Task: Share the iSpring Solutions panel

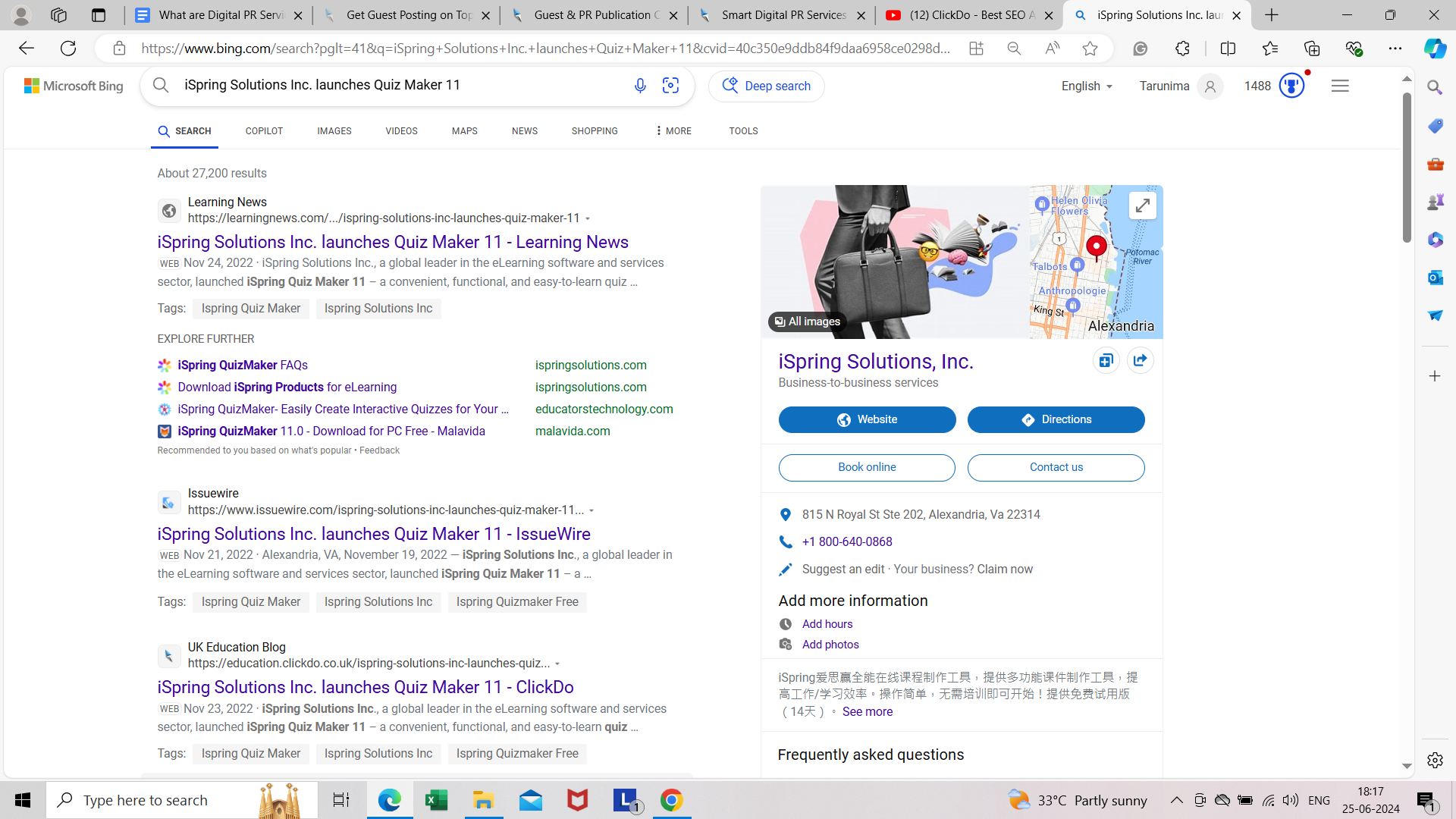Action: pos(1140,361)
